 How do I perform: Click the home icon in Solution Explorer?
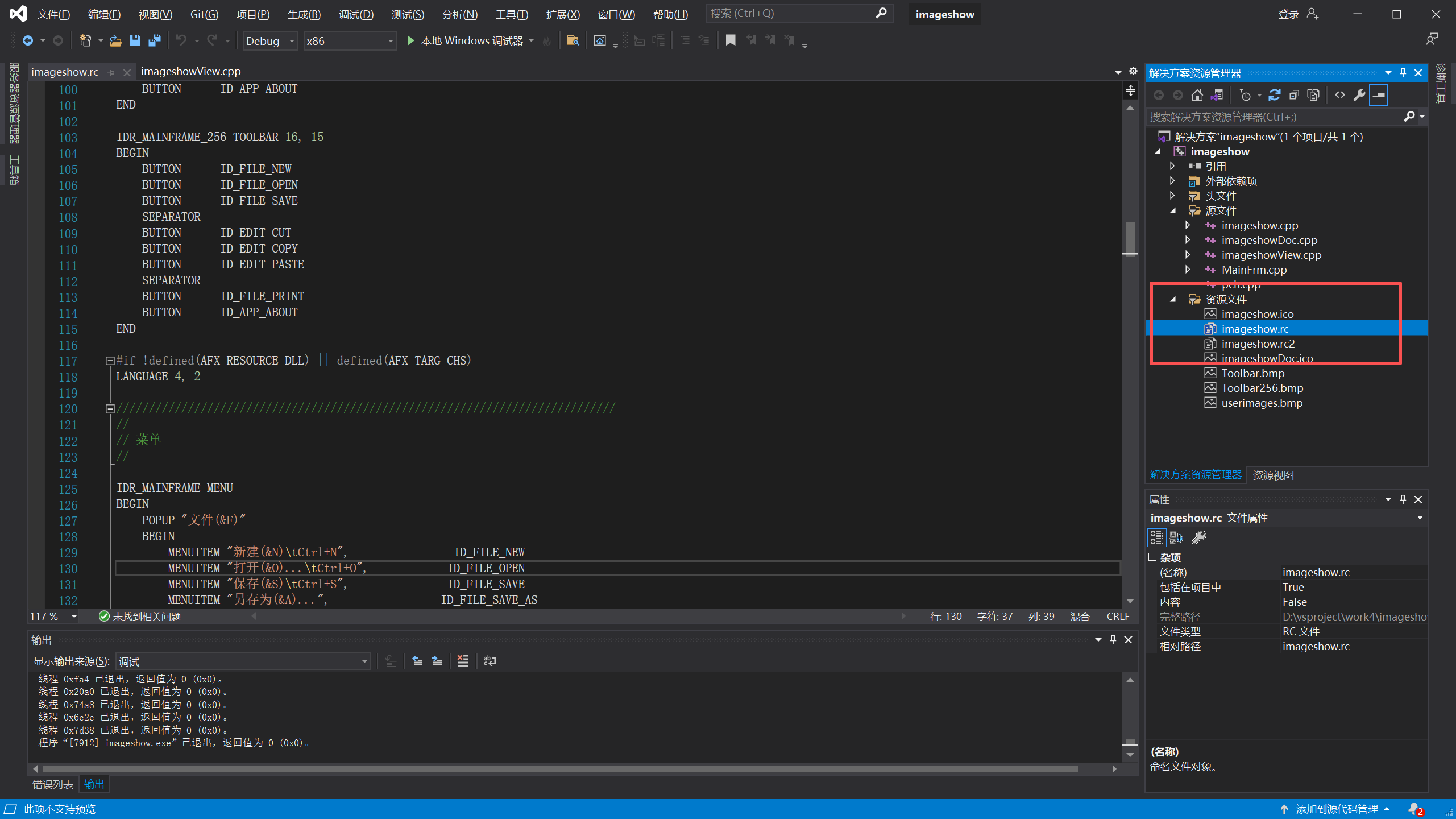(x=1197, y=95)
